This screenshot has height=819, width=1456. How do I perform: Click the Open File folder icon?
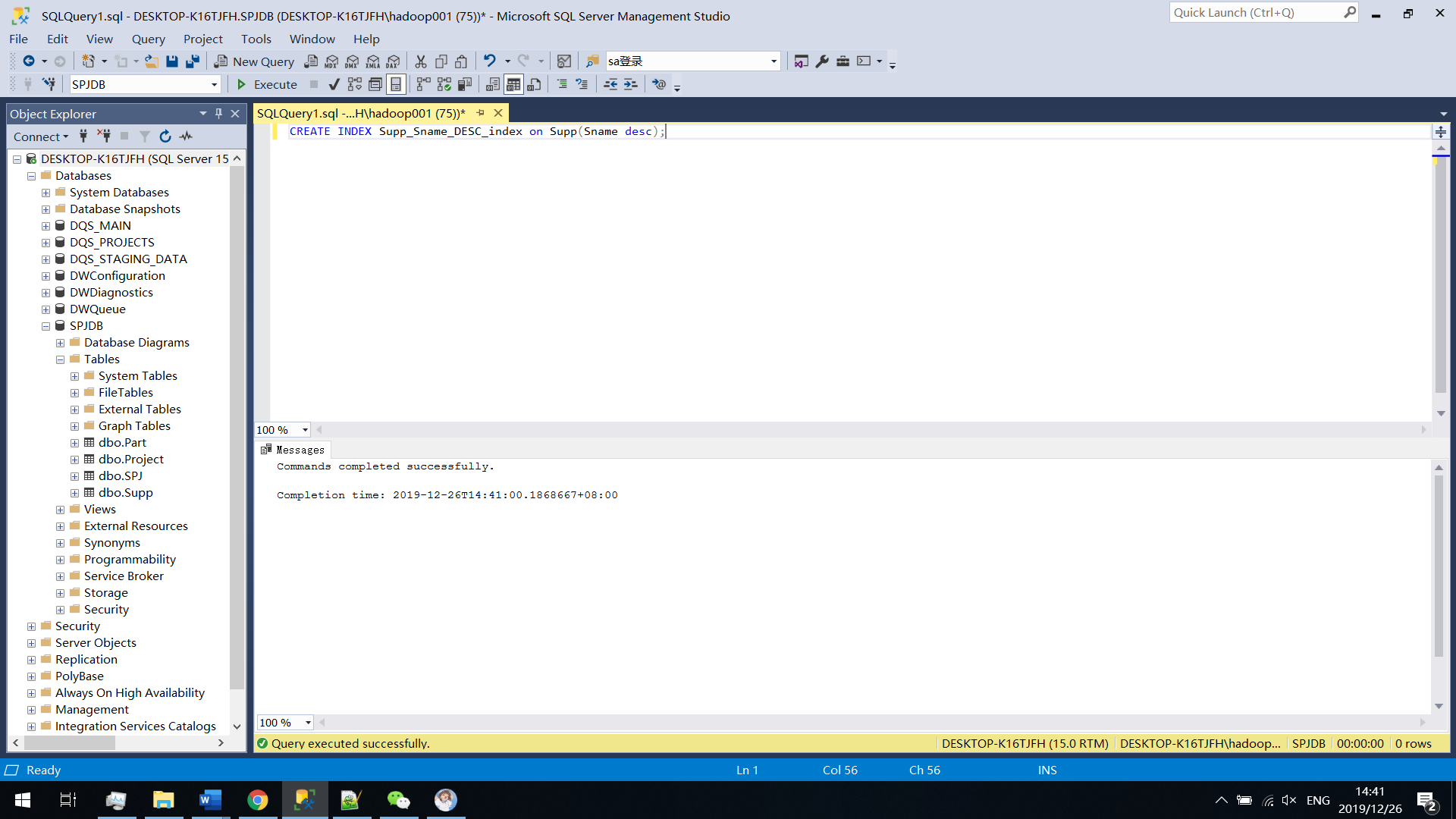click(x=152, y=61)
